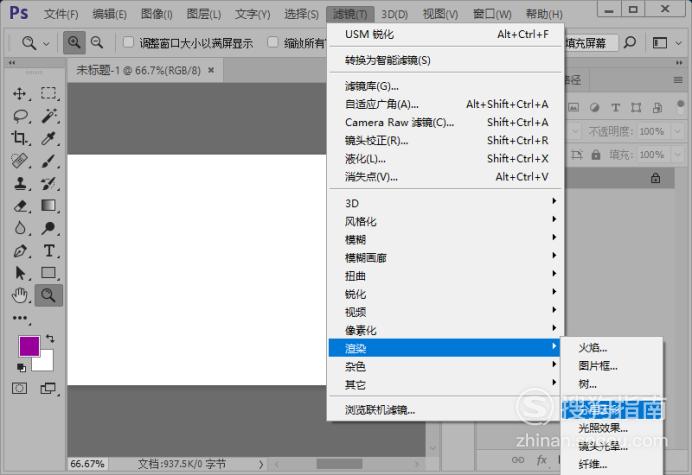This screenshot has width=692, height=475.
Task: Click the purple foreground color swatch
Action: (29, 346)
